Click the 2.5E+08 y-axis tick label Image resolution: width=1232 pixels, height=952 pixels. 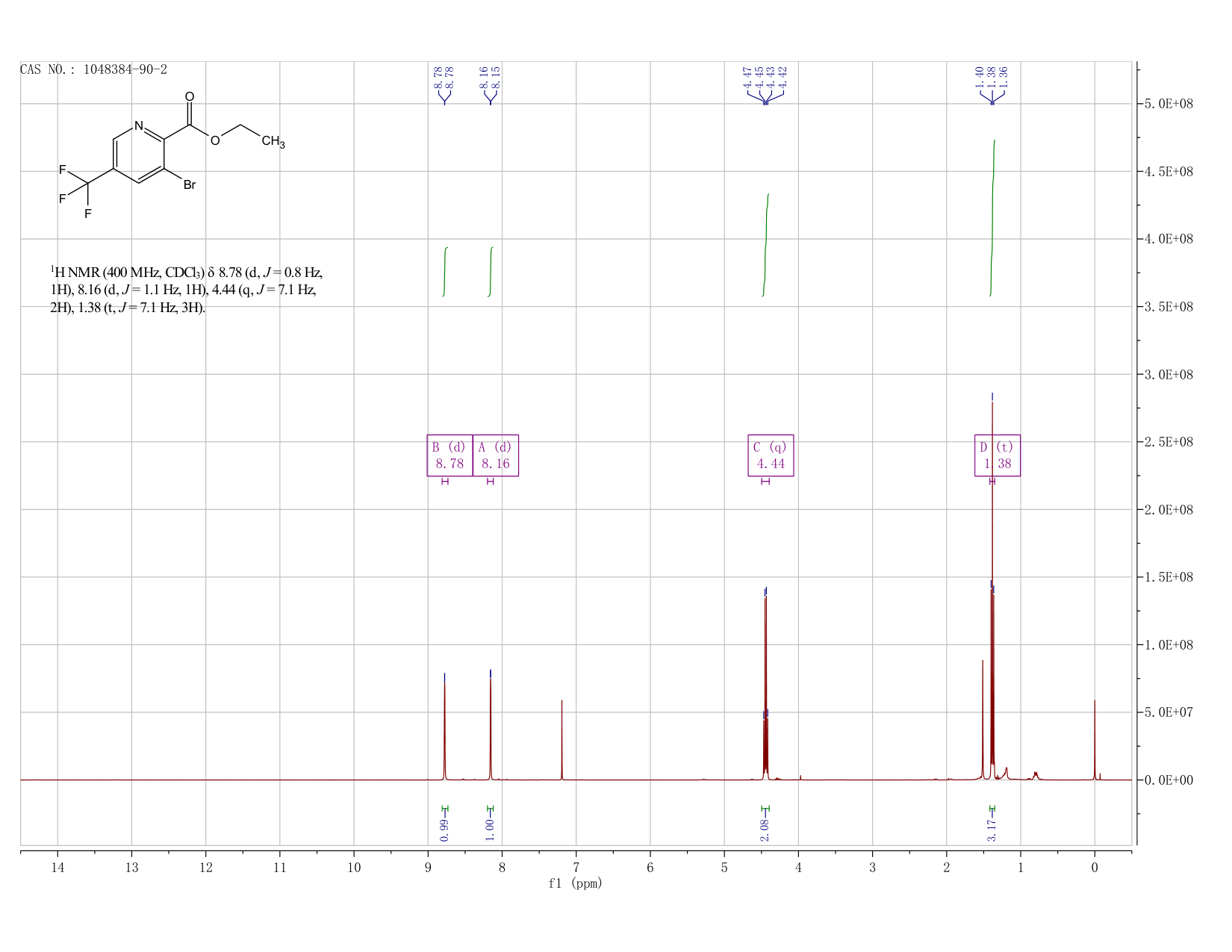point(1169,442)
